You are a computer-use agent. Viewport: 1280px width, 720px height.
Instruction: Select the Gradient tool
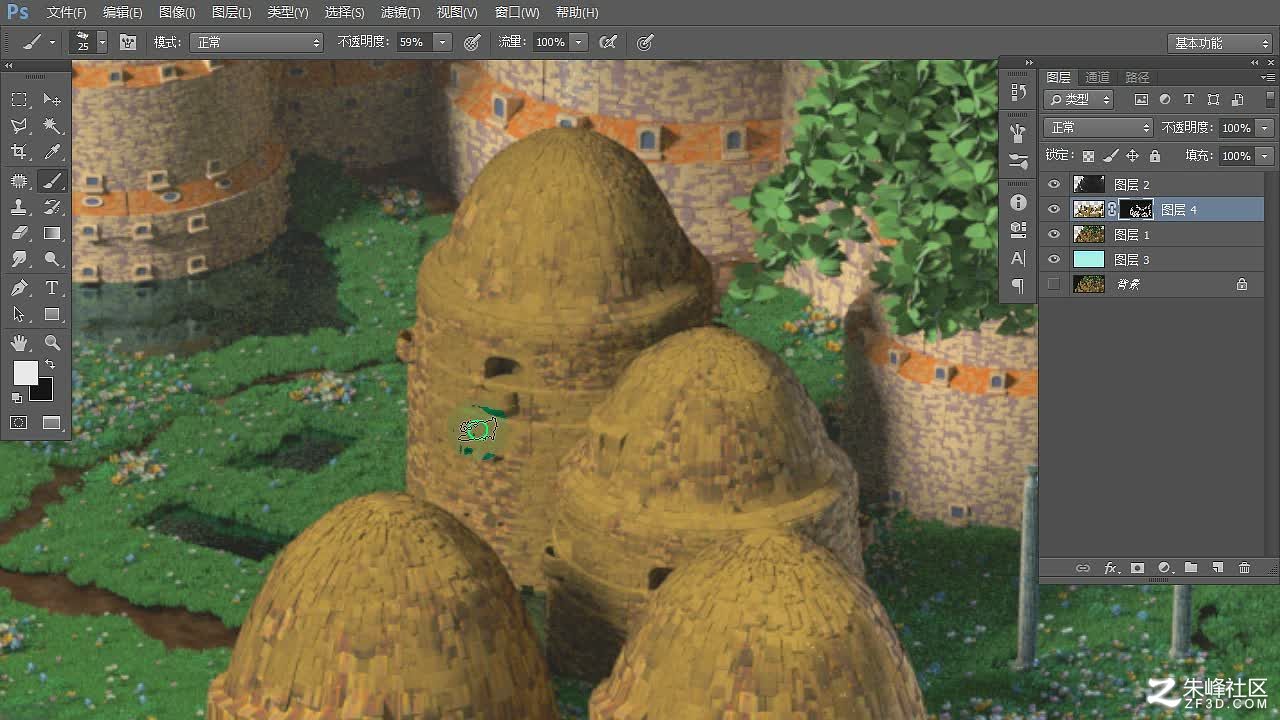(52, 233)
